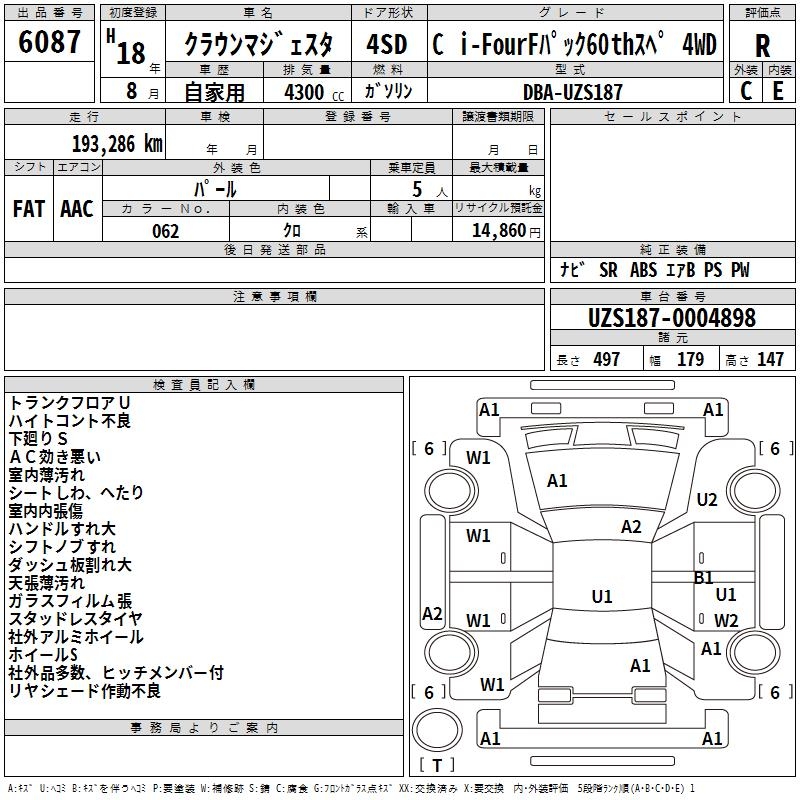Click lot number 6087
This screenshot has height=800, width=800.
50,43
